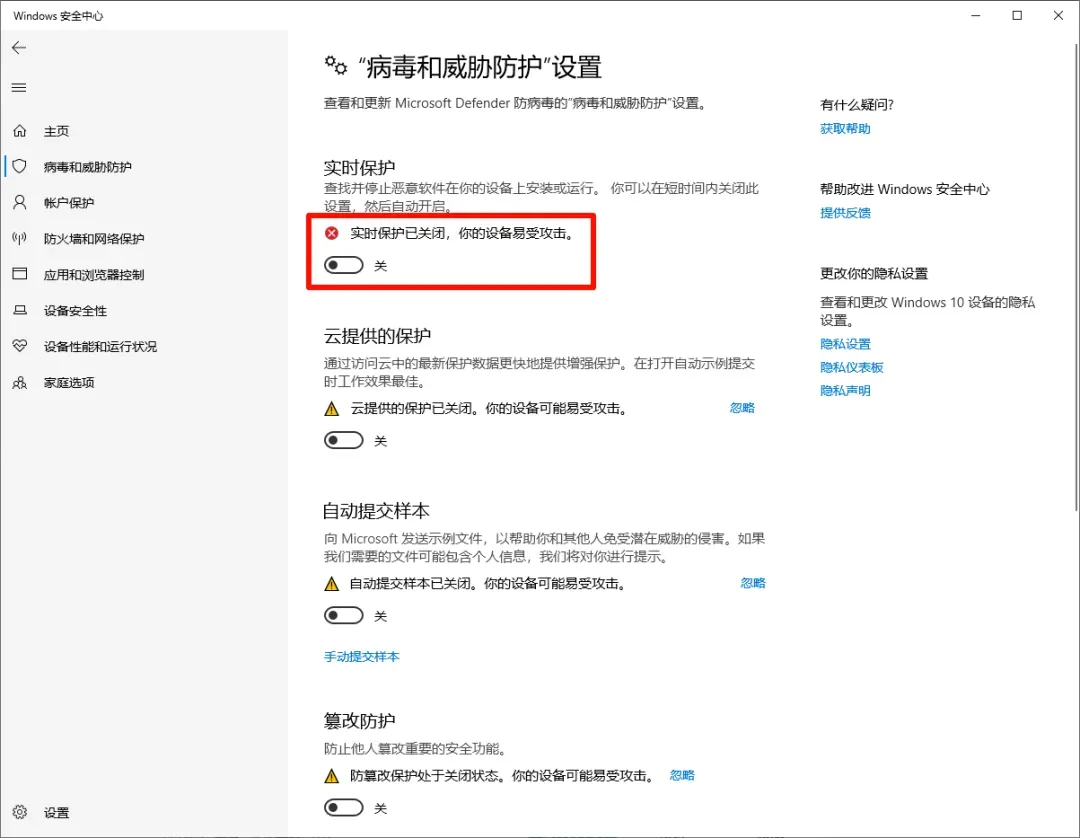Click the gear icon for 设置
This screenshot has height=838, width=1080.
click(20, 812)
